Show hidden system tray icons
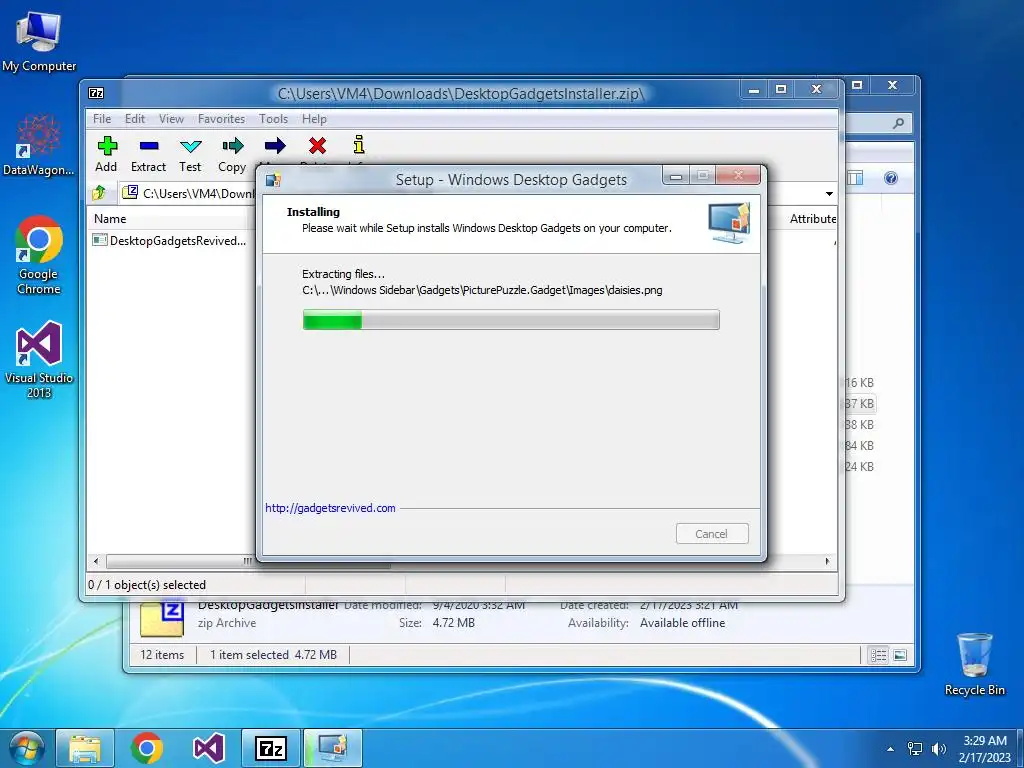Viewport: 1024px width, 768px height. [891, 749]
